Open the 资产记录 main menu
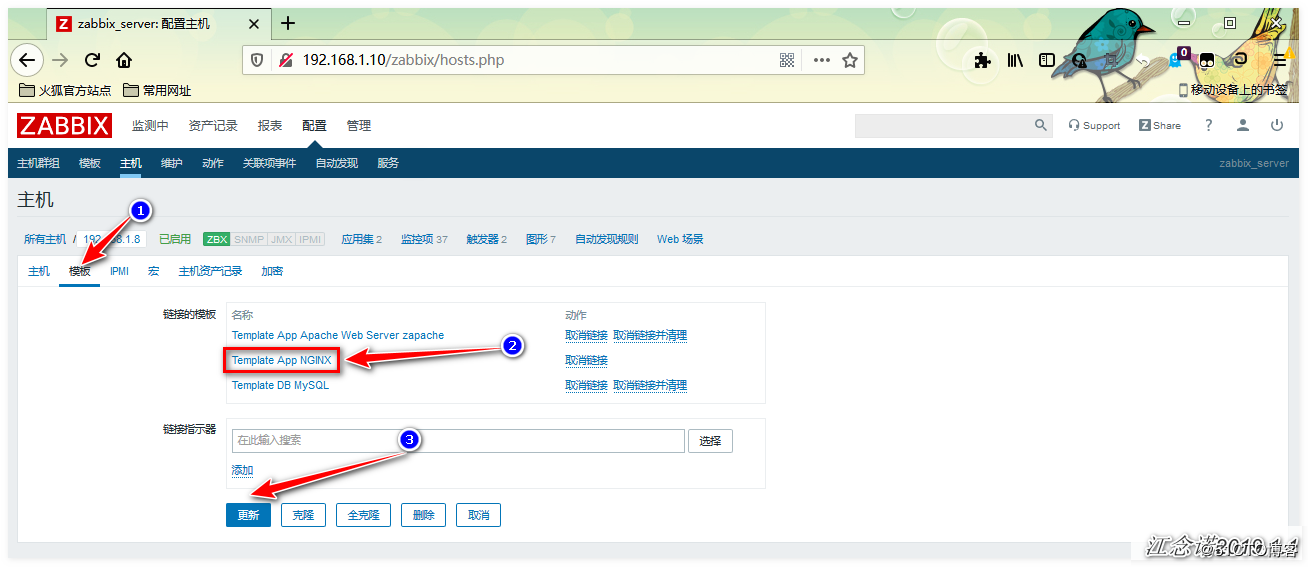Image resolution: width=1308 pixels, height=567 pixels. point(213,126)
